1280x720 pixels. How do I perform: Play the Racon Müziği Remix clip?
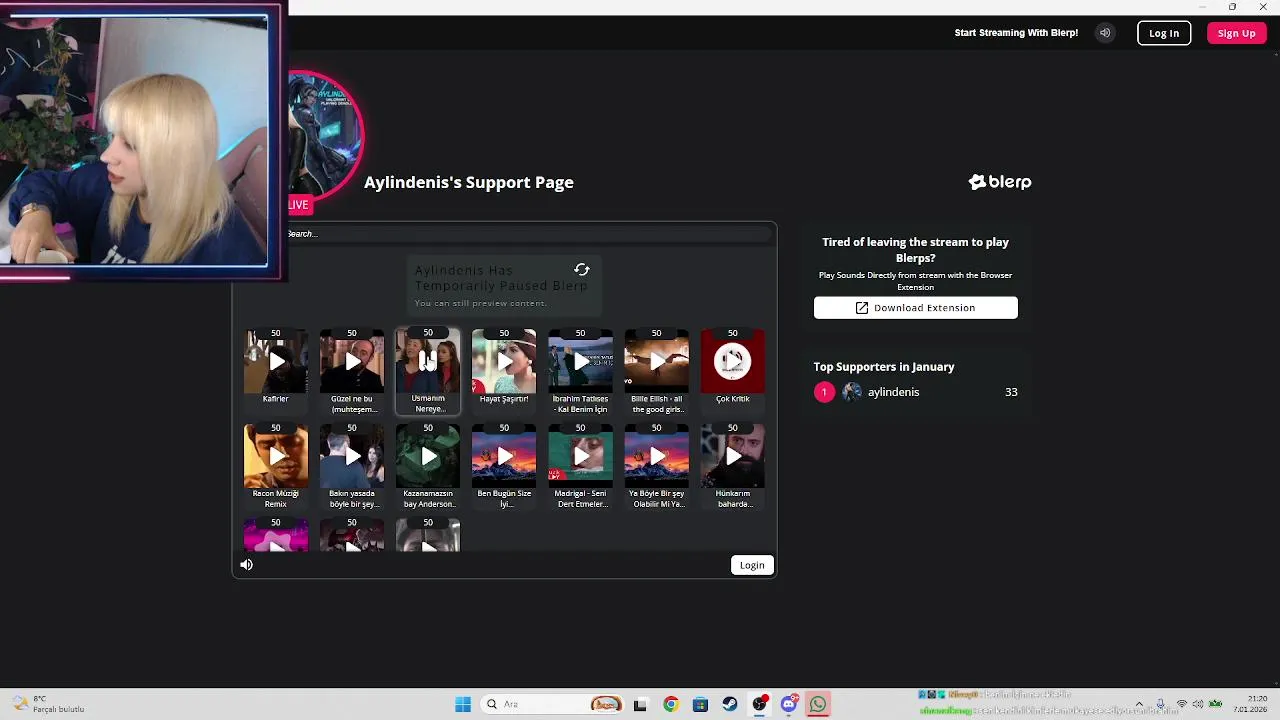[x=276, y=456]
